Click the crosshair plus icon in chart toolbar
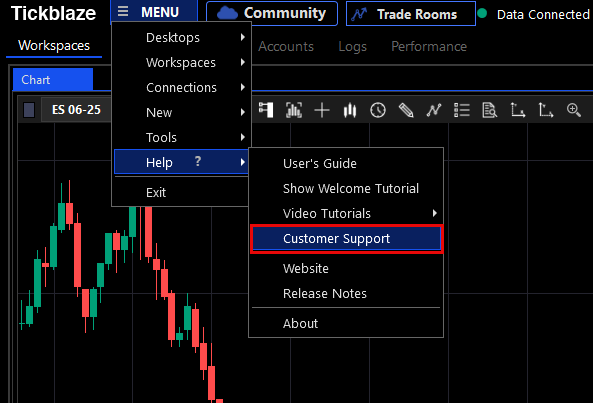 (322, 110)
